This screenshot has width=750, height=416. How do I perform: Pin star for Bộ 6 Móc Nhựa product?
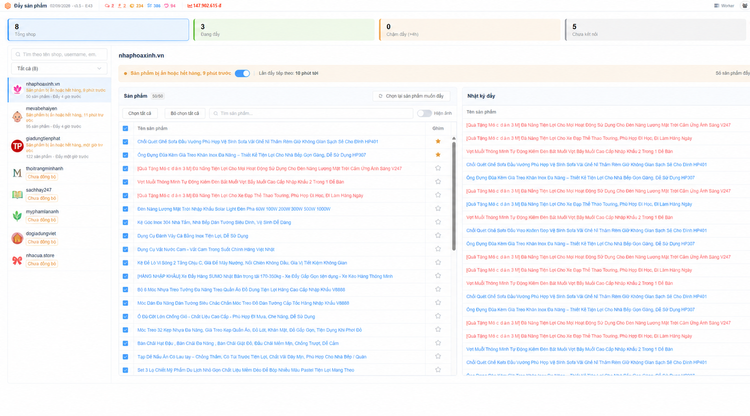click(x=438, y=289)
